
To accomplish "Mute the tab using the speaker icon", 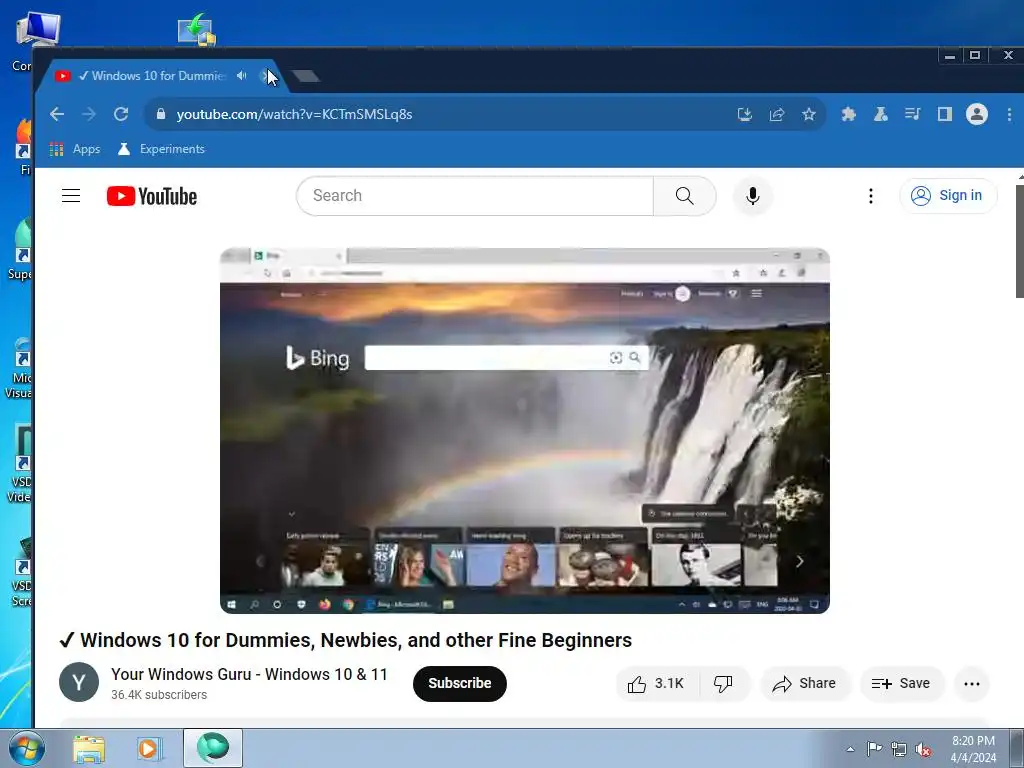I will tap(242, 76).
